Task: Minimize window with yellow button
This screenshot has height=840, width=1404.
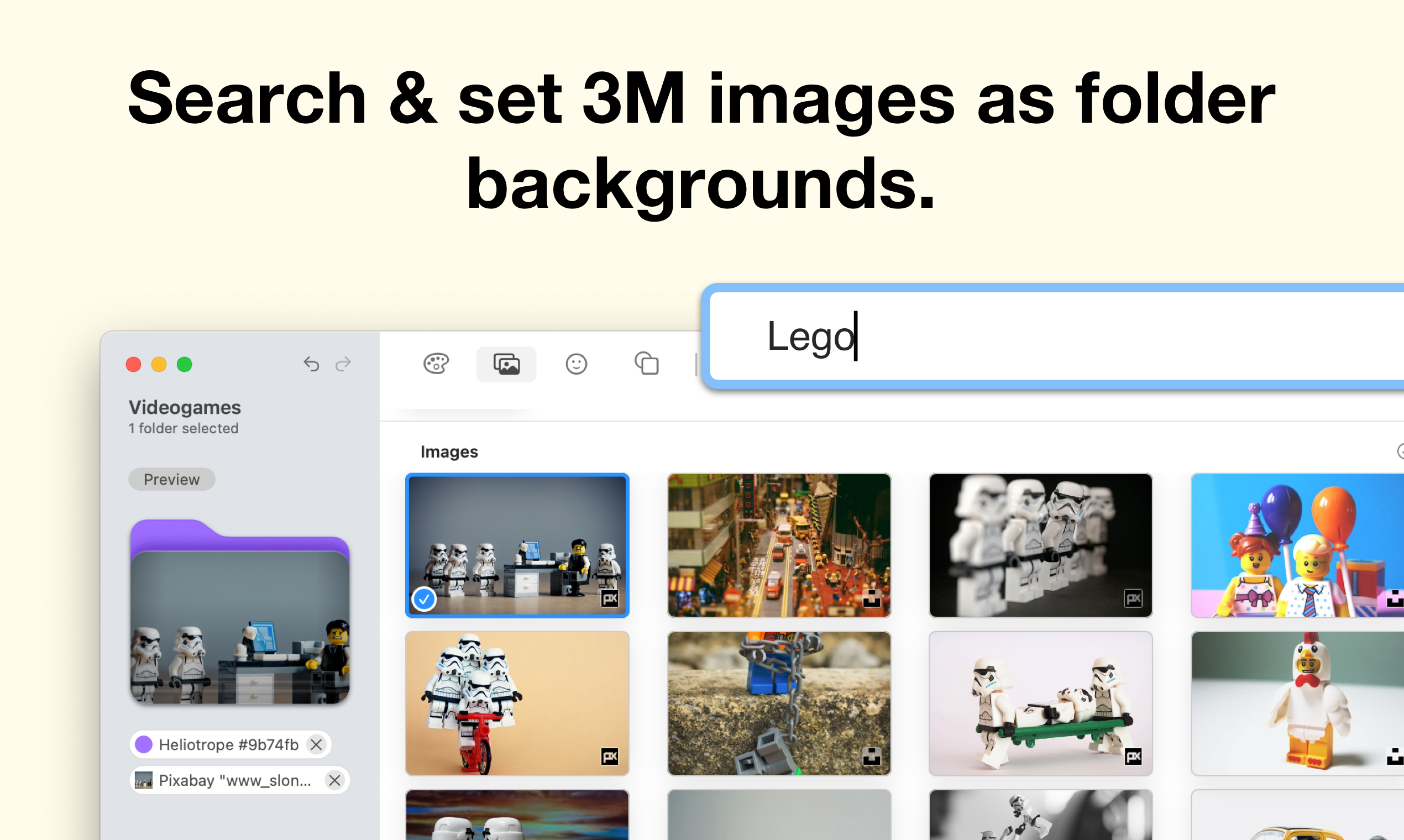Action: click(x=159, y=365)
